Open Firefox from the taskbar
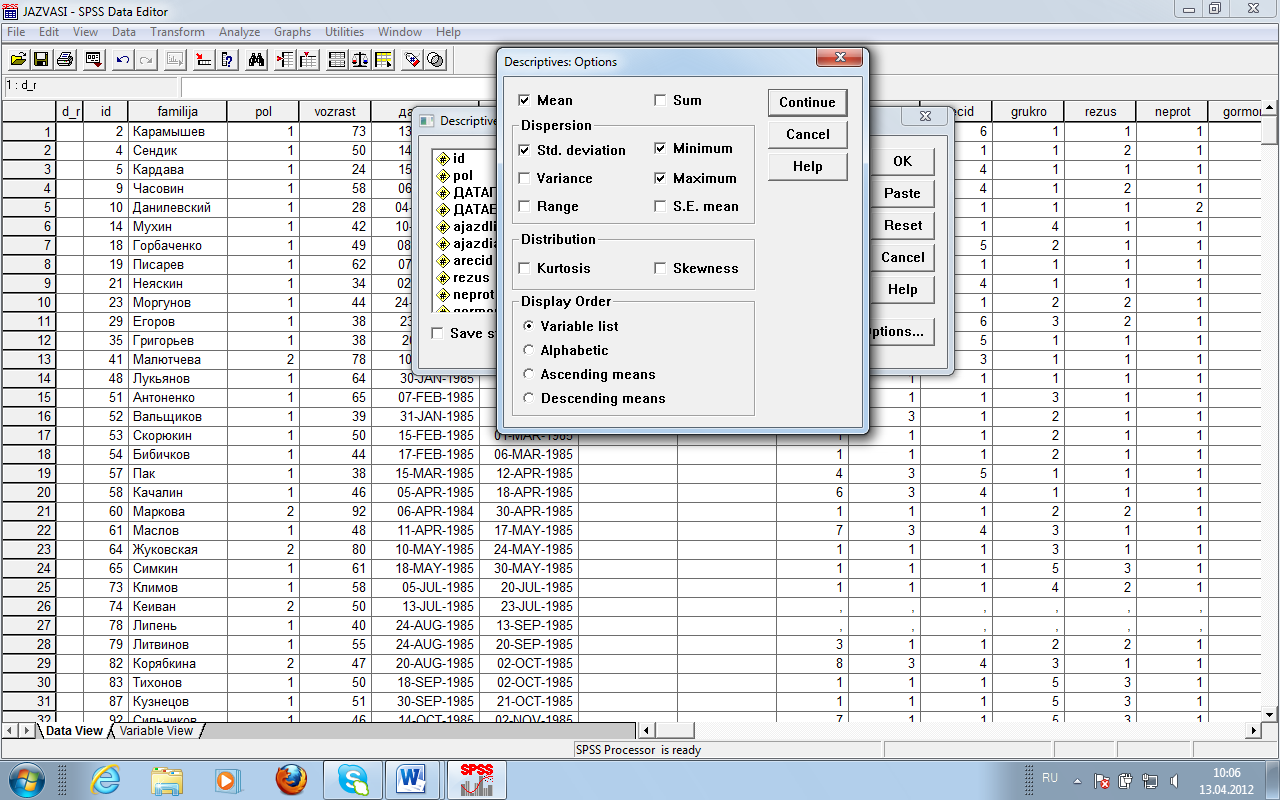This screenshot has width=1280, height=800. tap(291, 778)
